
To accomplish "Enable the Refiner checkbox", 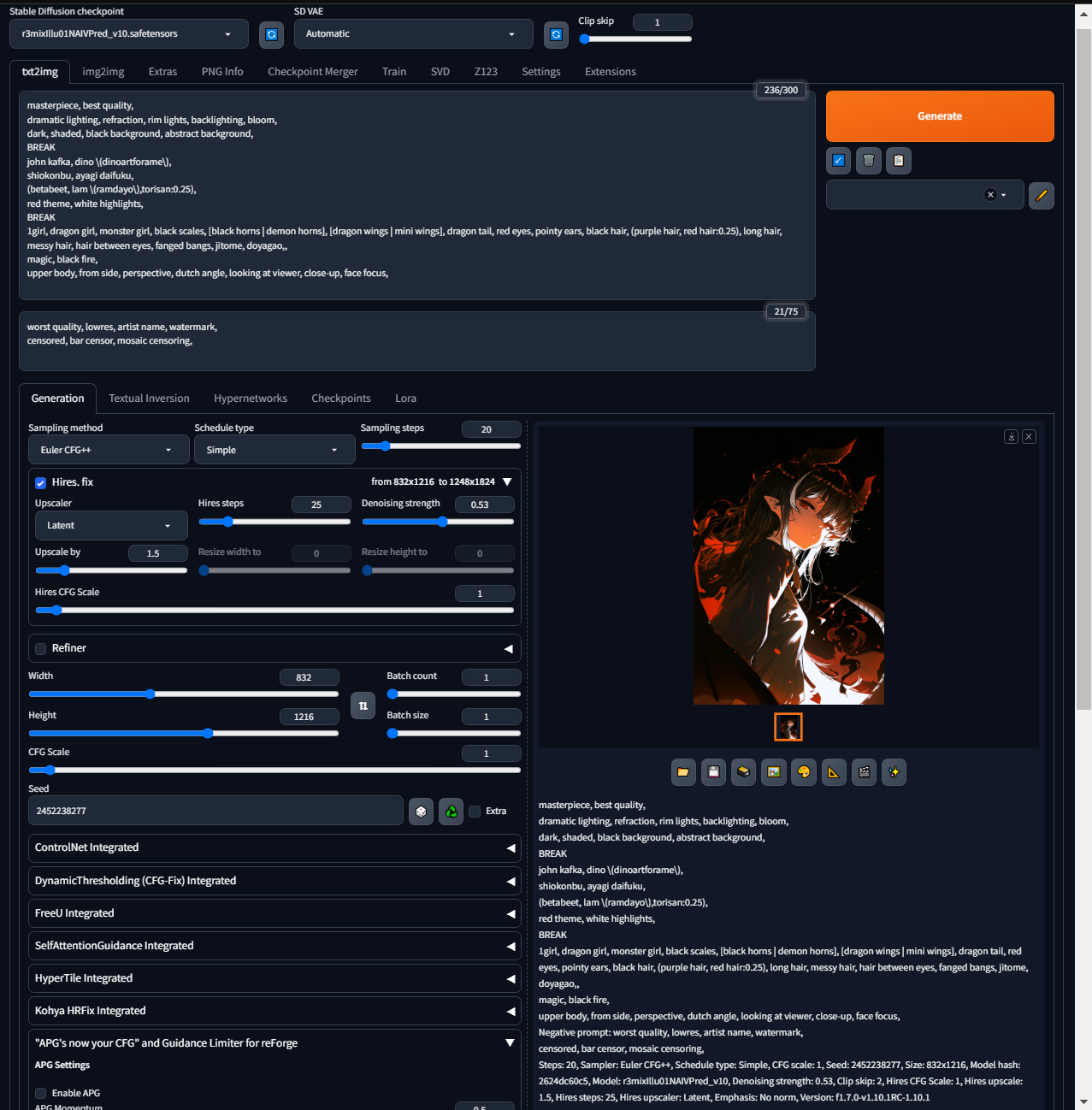I will pos(40,649).
